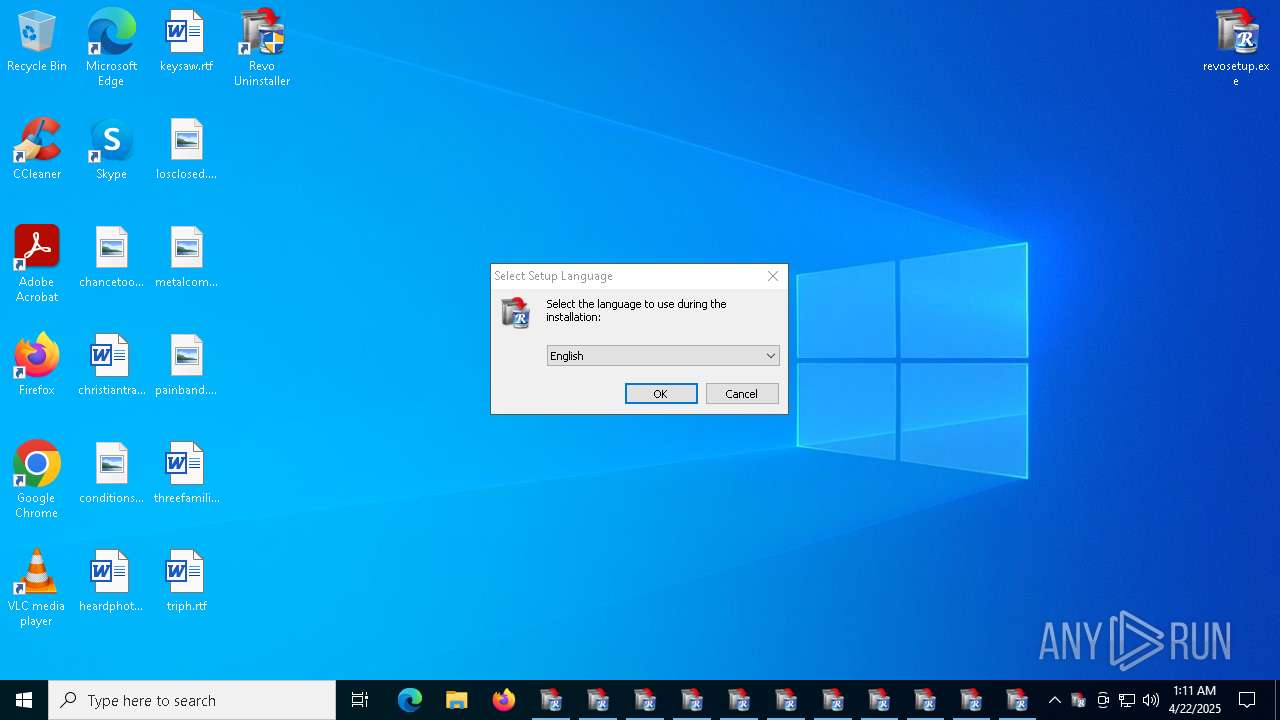
Task: Click the taskbar search box
Action: 192,700
